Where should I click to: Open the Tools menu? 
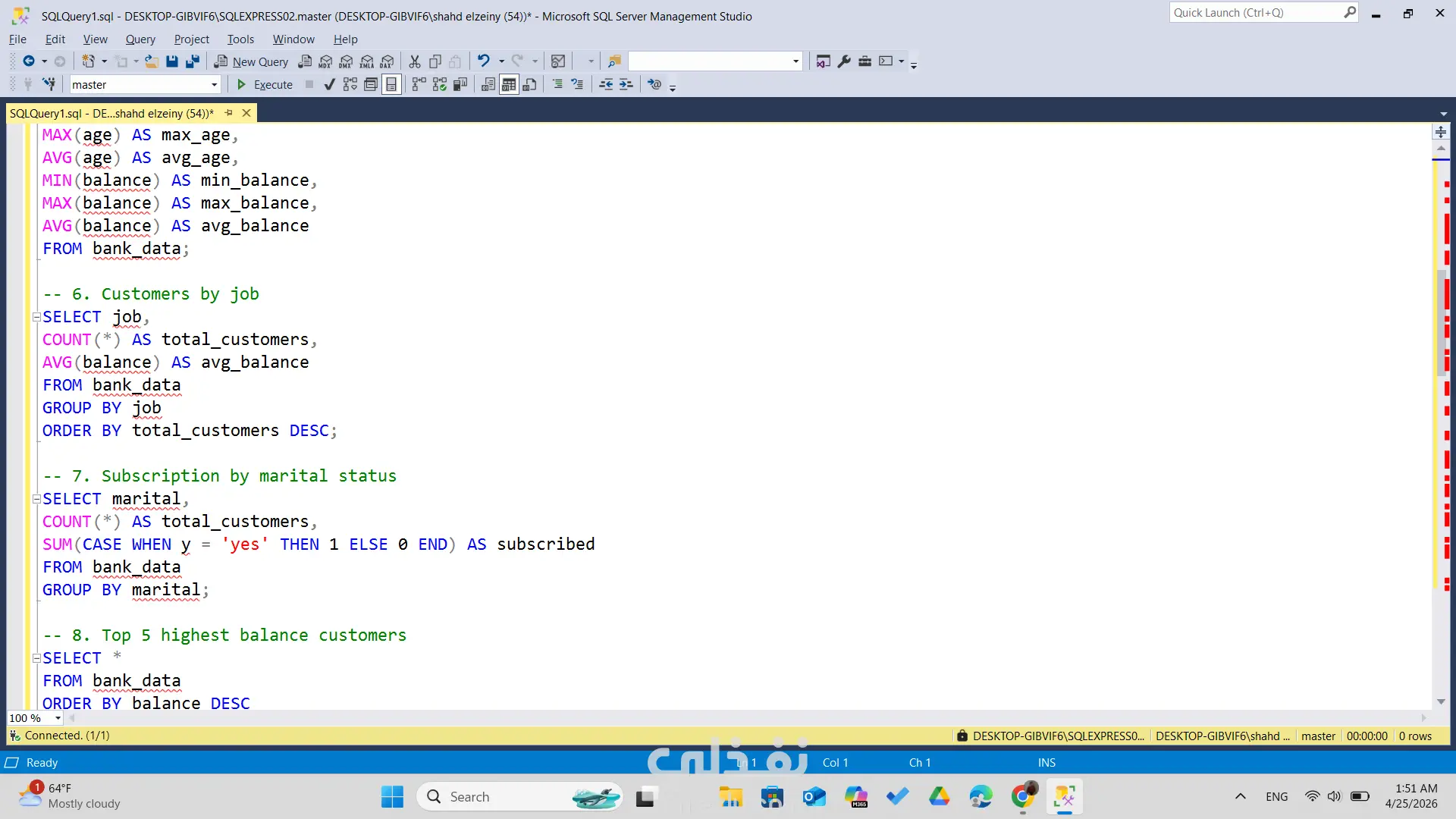[x=240, y=39]
